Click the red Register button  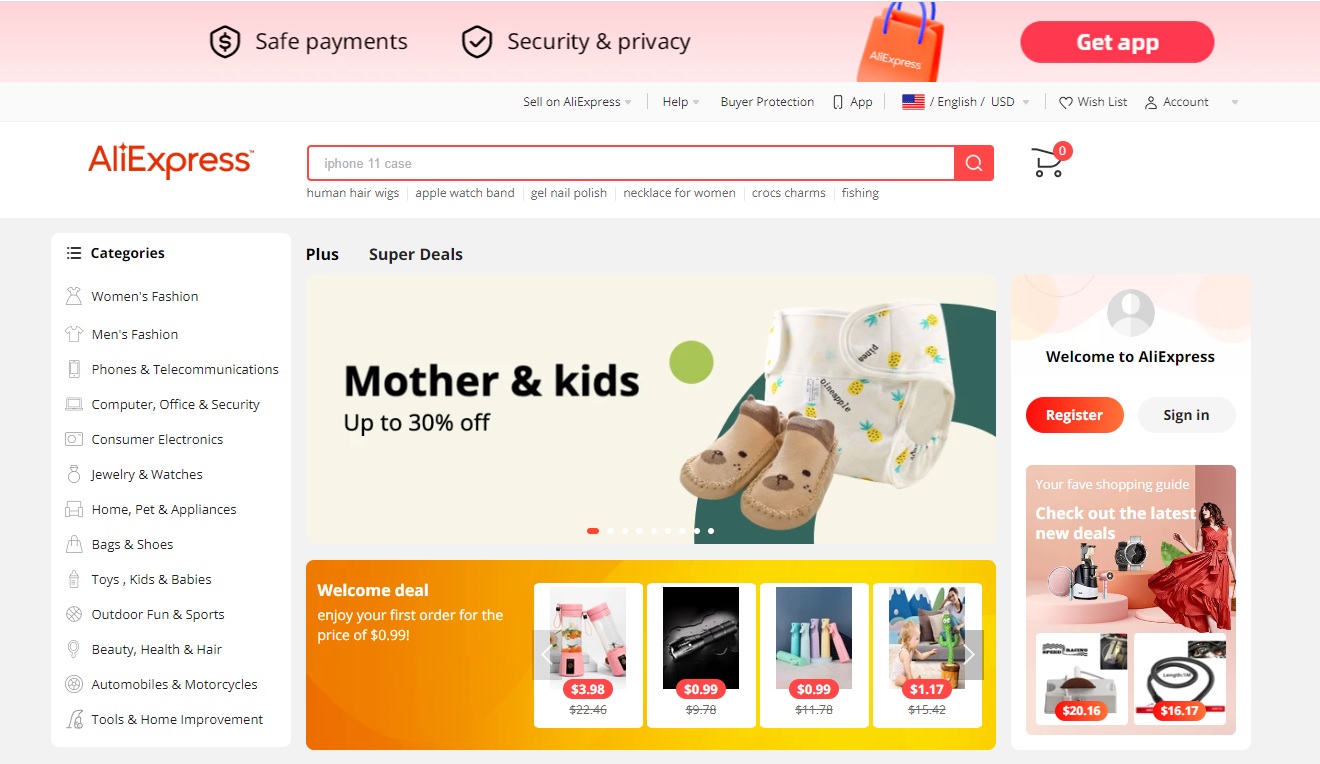pyautogui.click(x=1075, y=415)
